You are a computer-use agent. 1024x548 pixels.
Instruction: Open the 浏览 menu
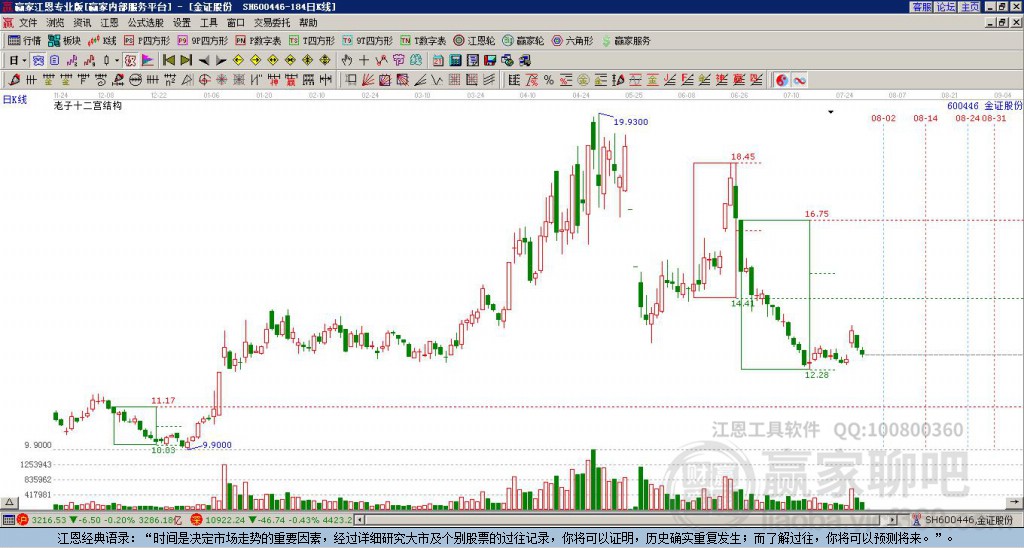pyautogui.click(x=55, y=23)
